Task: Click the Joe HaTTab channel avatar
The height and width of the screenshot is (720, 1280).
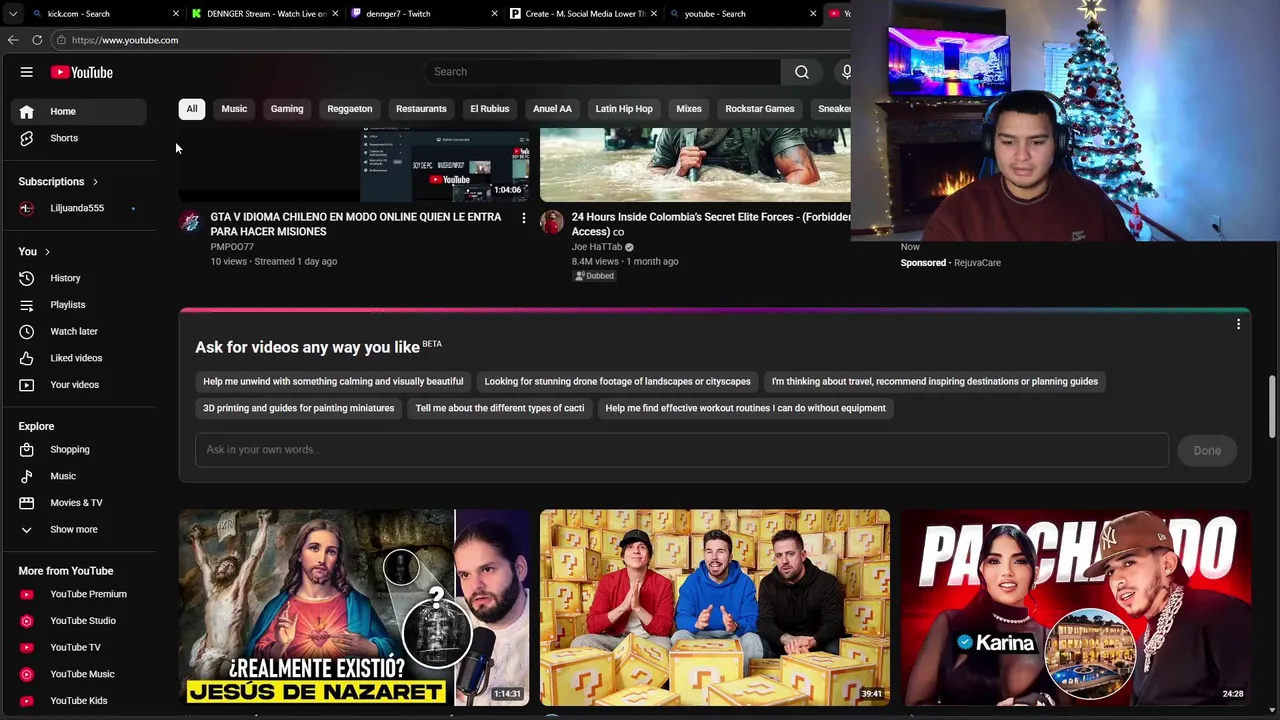Action: 551,222
